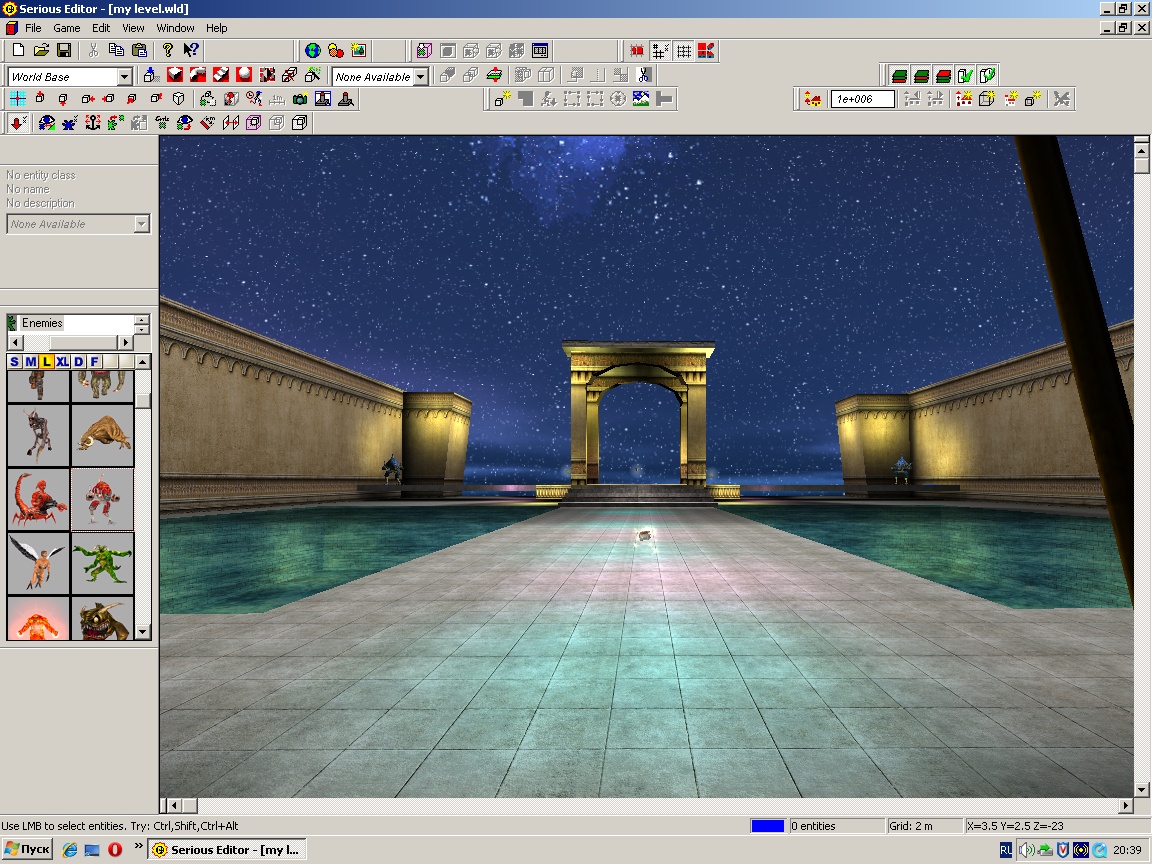This screenshot has width=1152, height=864.
Task: Click the plain grid toggle icon
Action: coord(684,50)
